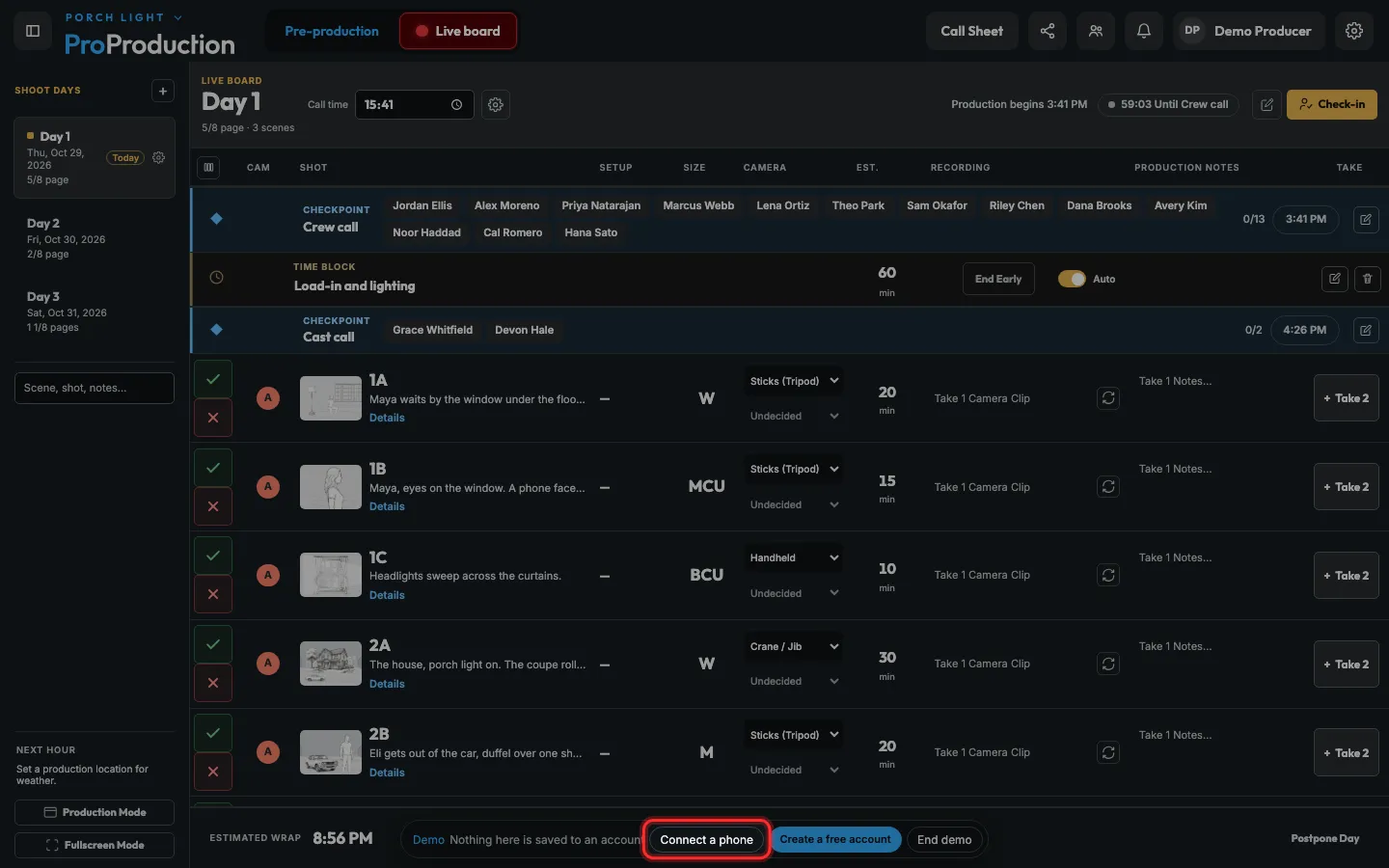Edit the Cast call checkpoint
1389x868 pixels.
pyautogui.click(x=1366, y=330)
